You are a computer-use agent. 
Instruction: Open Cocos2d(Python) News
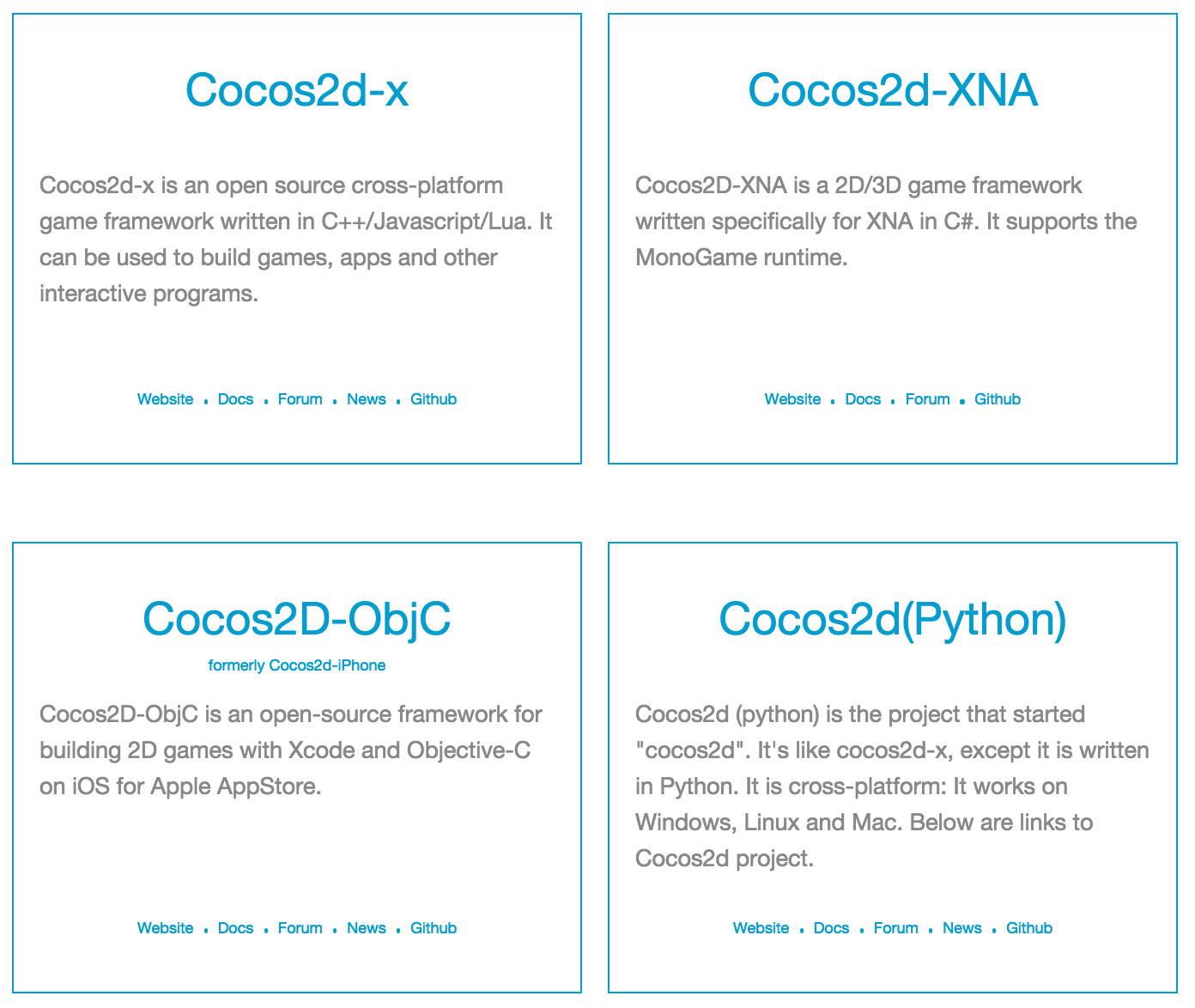[962, 928]
